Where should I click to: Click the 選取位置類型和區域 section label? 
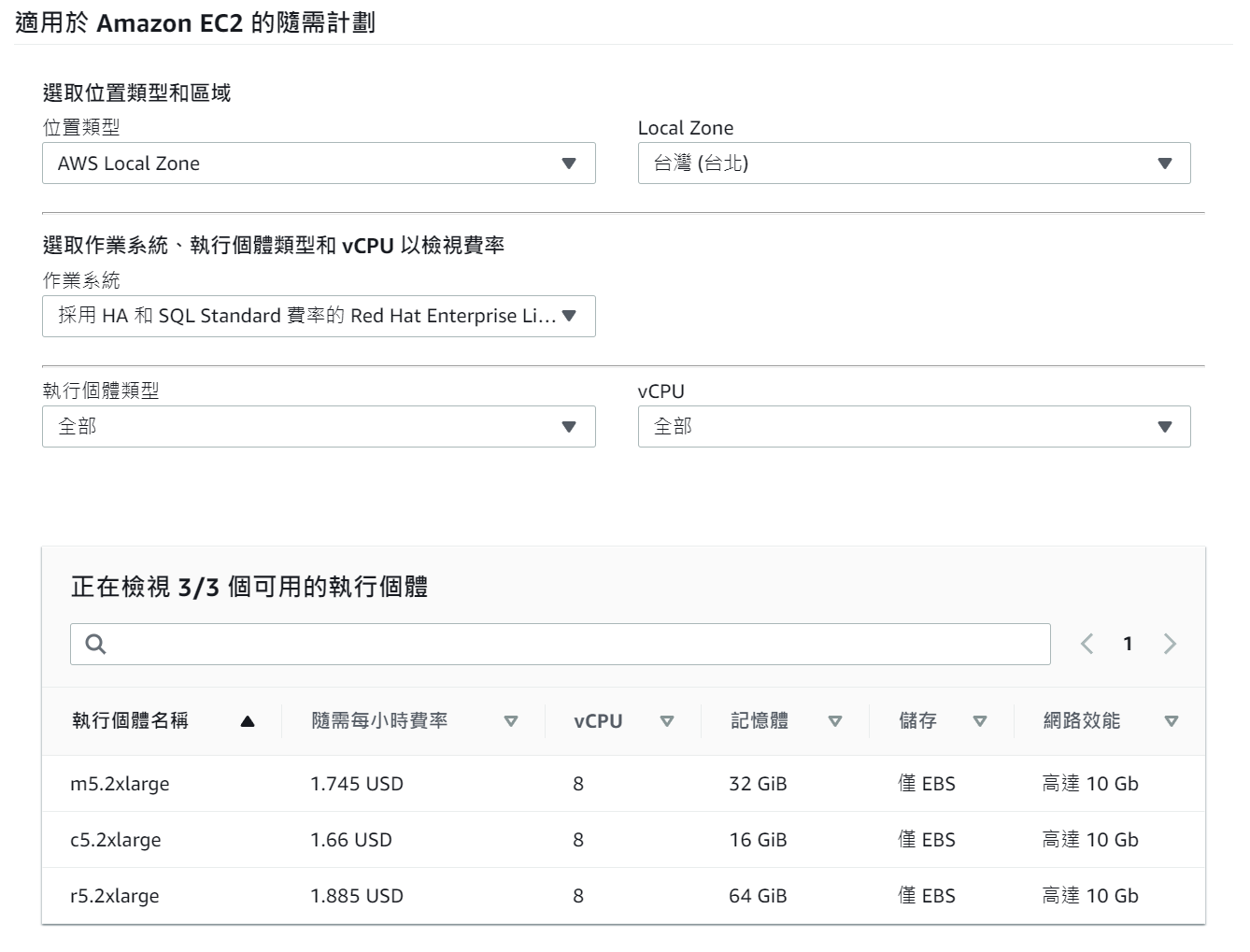[x=137, y=92]
